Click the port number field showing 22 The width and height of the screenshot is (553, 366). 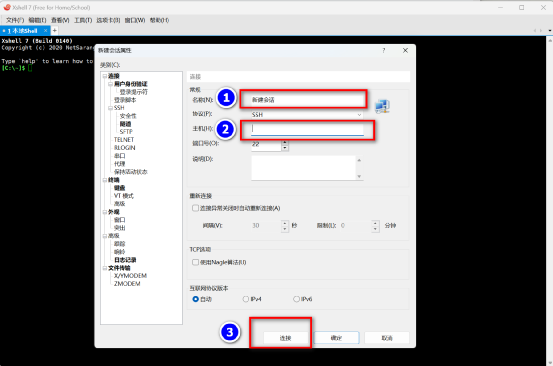click(x=266, y=145)
